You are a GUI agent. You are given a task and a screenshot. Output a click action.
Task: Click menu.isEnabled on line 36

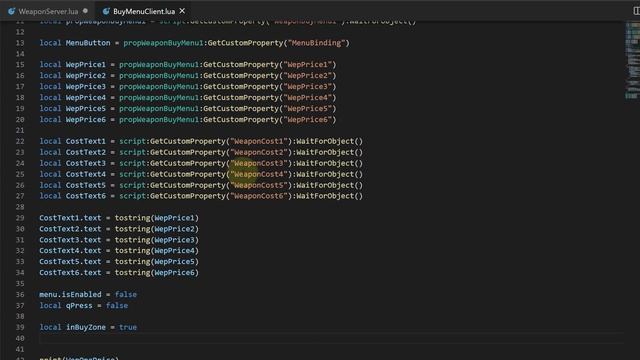[70, 295]
